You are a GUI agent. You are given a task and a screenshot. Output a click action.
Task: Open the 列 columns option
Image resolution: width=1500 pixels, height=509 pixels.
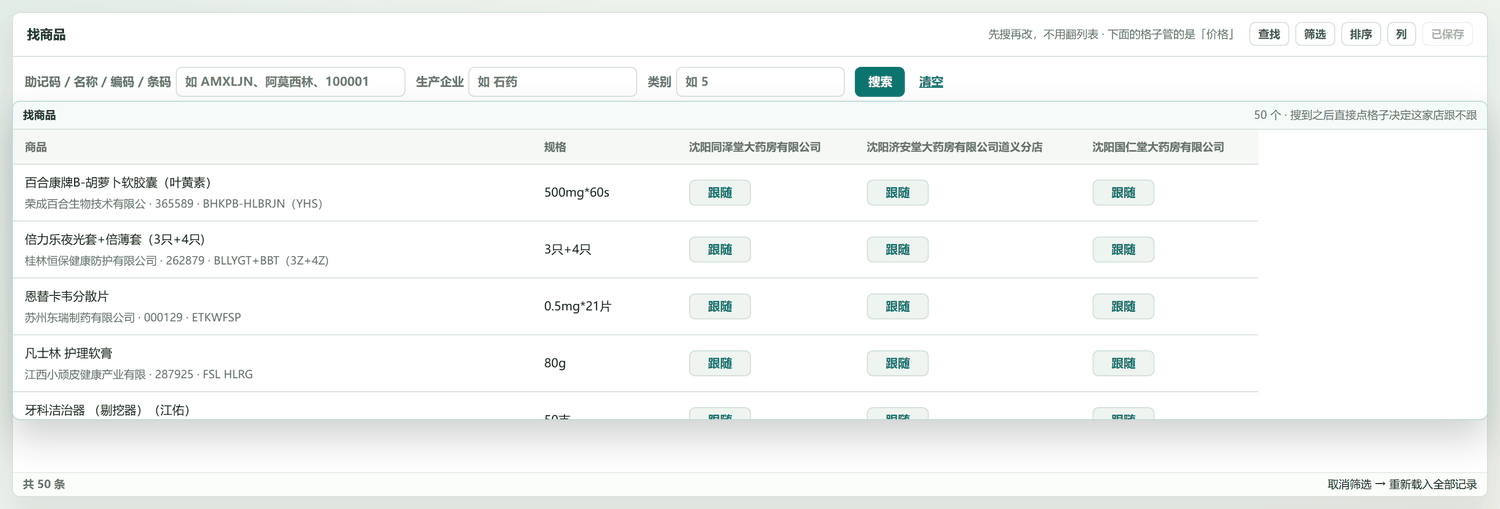point(1401,34)
